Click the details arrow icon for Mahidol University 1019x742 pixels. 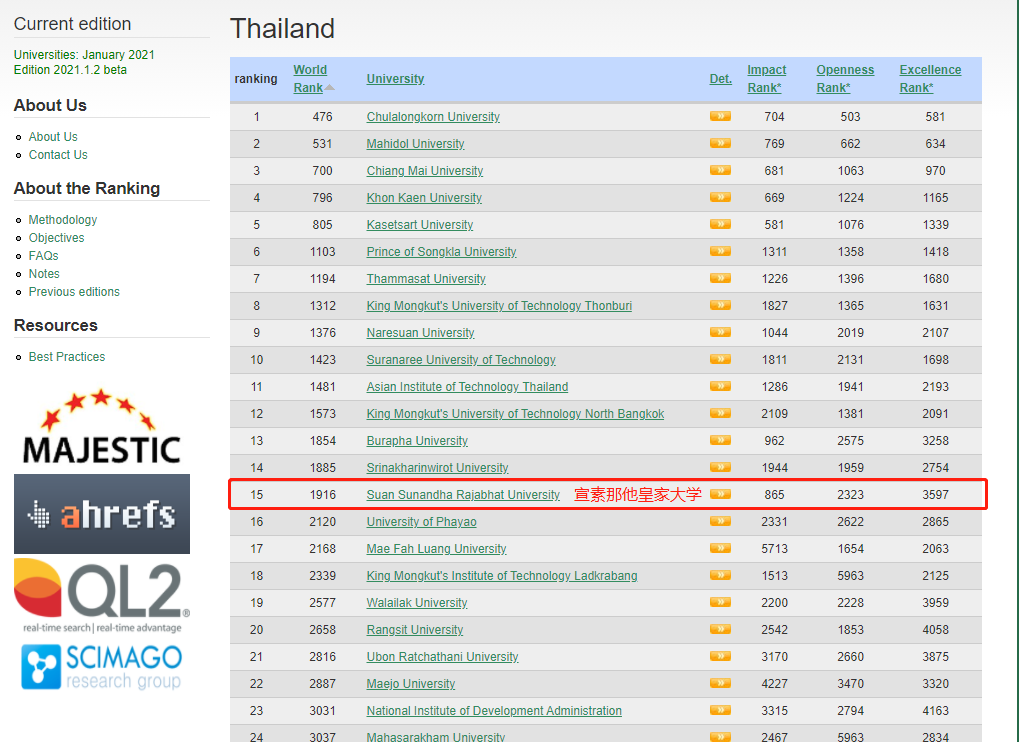point(720,143)
